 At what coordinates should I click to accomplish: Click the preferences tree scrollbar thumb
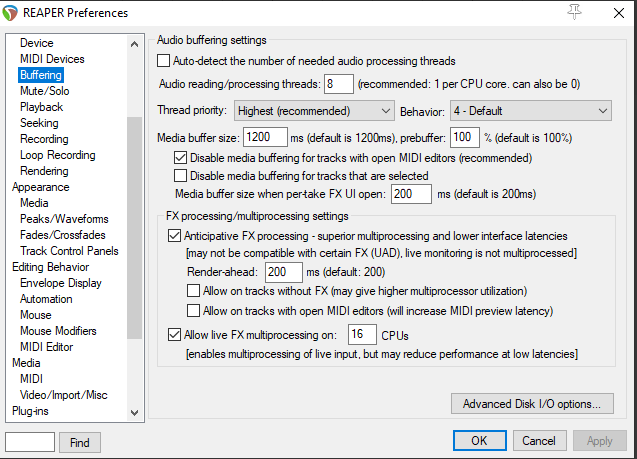pyautogui.click(x=134, y=227)
